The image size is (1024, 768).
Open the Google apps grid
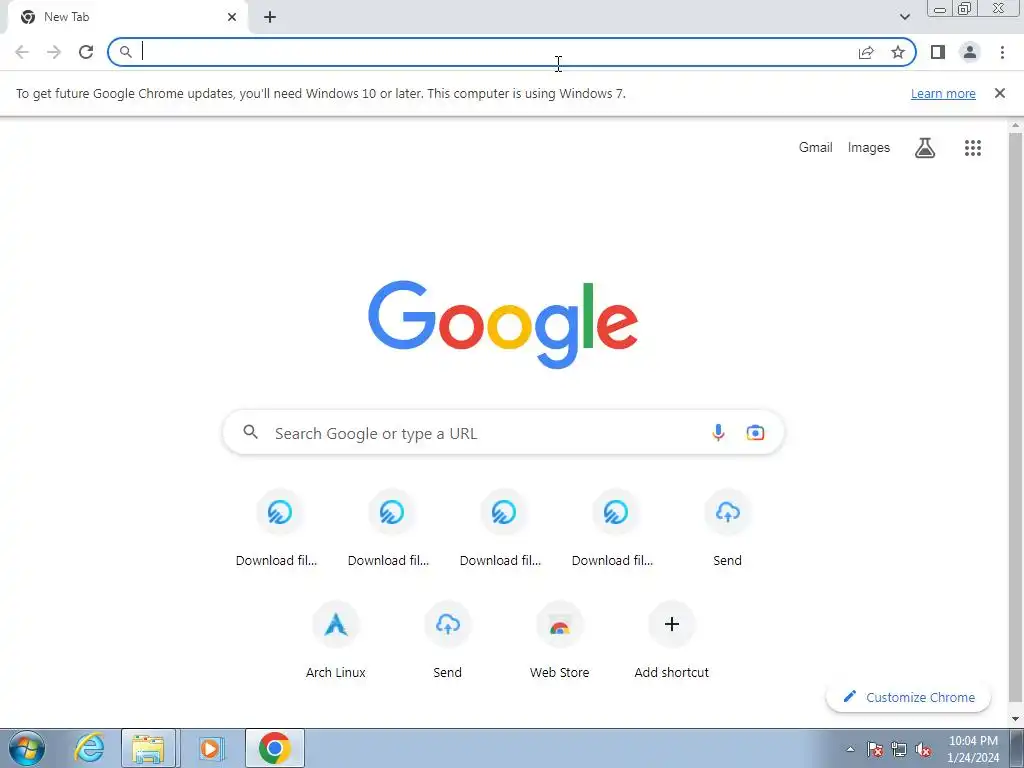tap(972, 148)
